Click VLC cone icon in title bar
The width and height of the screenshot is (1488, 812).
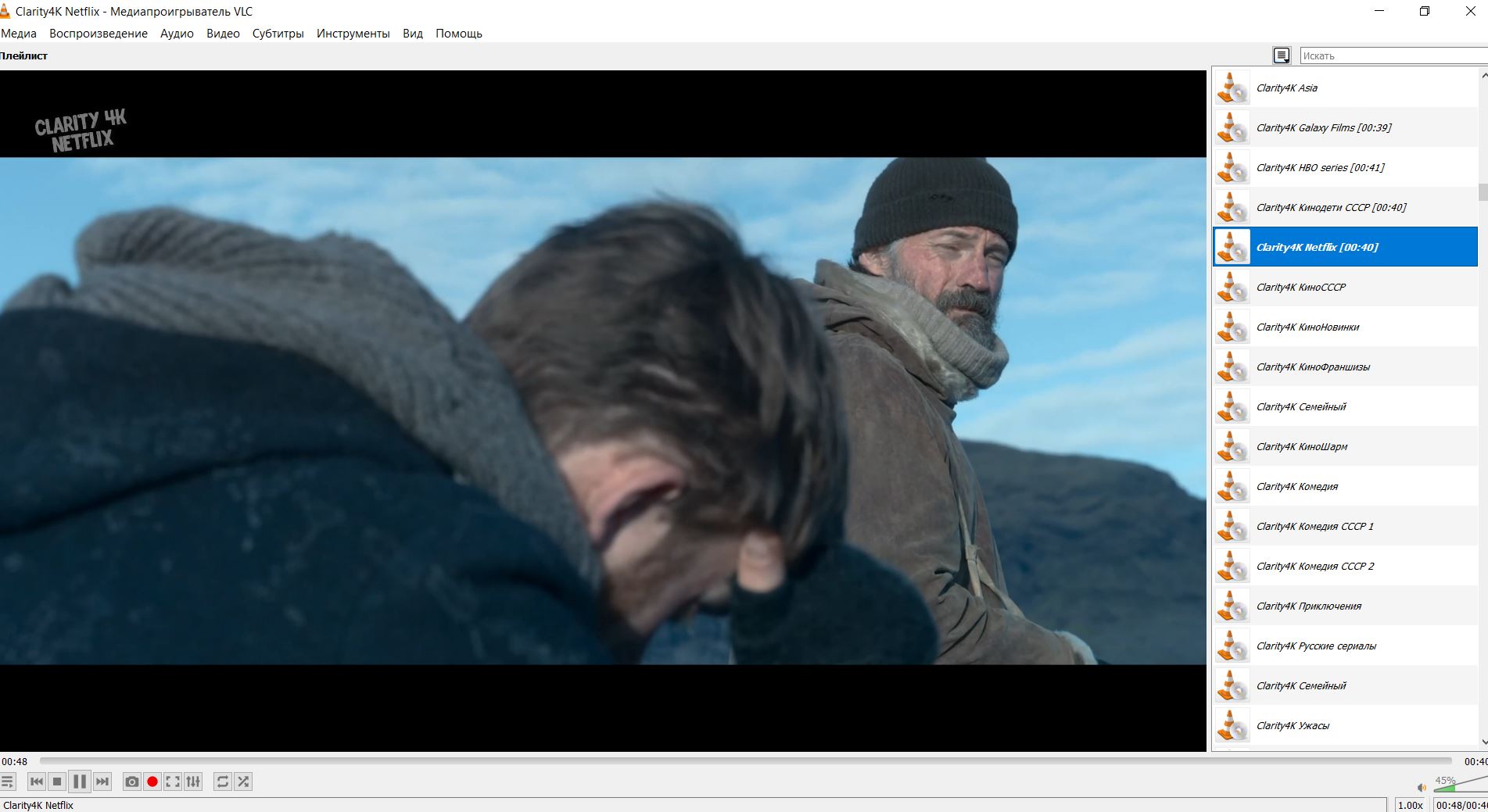click(x=5, y=11)
